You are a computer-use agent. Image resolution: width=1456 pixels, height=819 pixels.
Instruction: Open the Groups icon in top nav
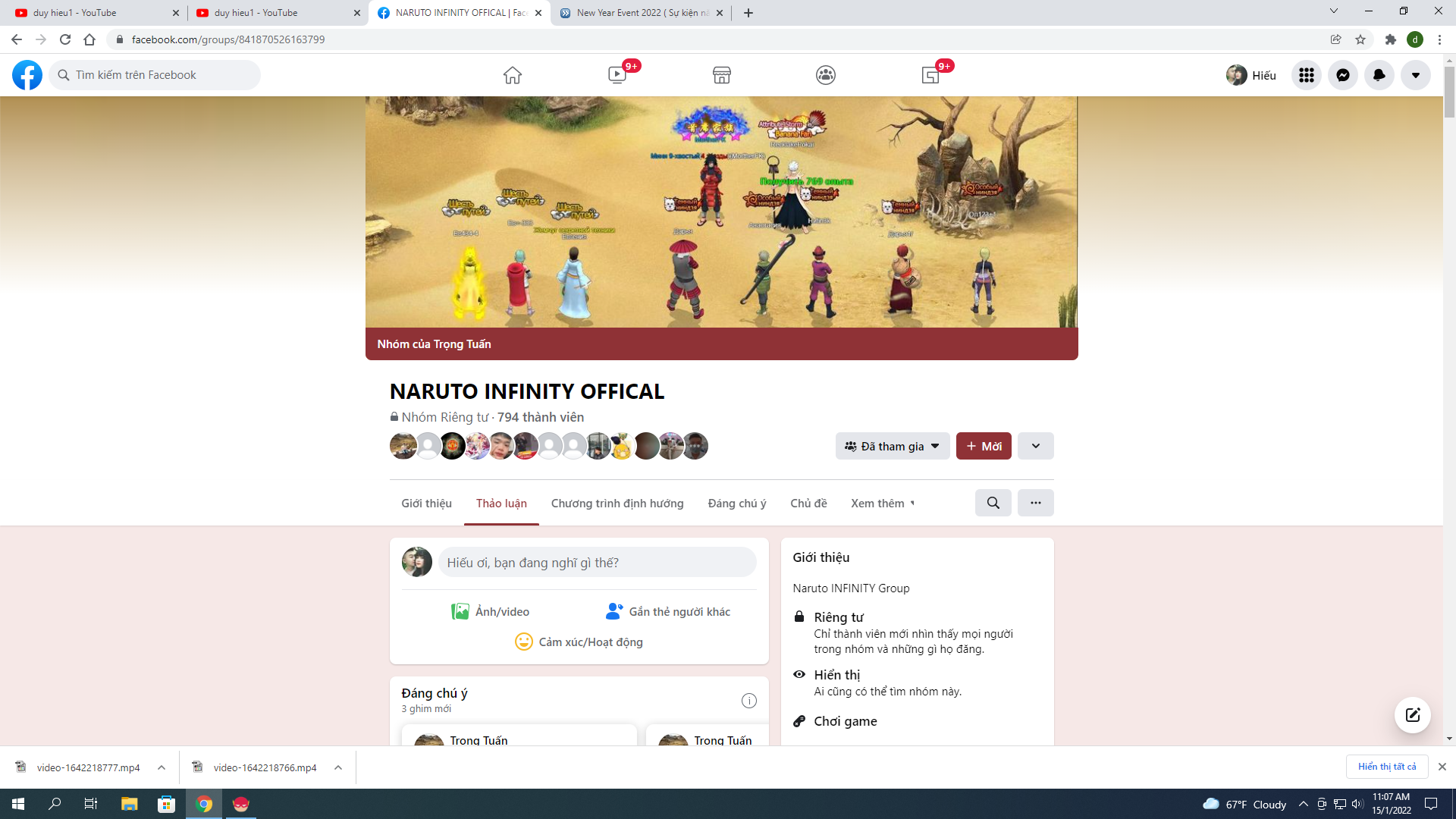click(826, 75)
